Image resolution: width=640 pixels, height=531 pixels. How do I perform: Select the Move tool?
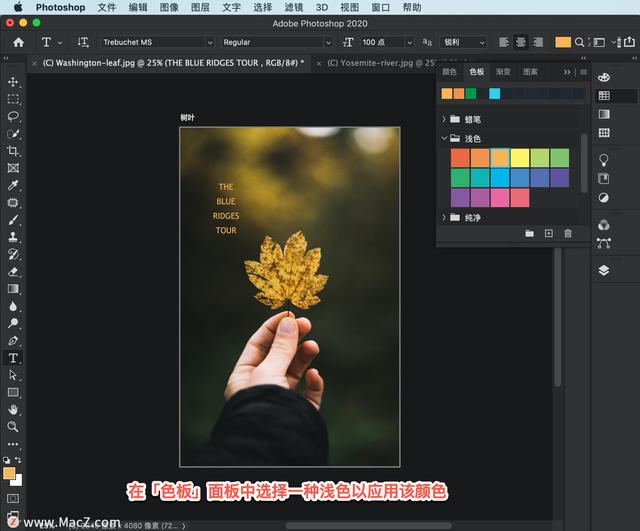click(x=13, y=82)
